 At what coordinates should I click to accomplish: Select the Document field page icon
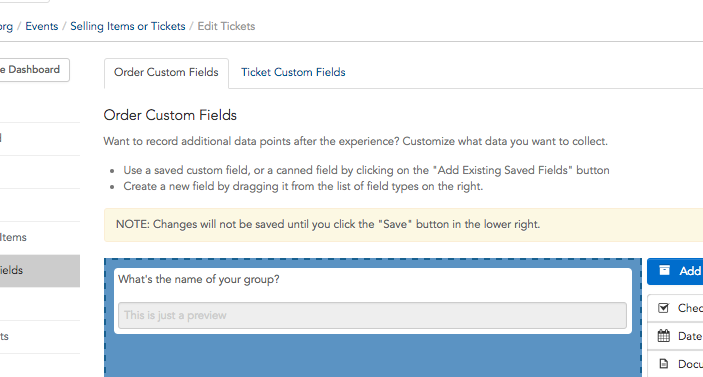click(x=664, y=364)
